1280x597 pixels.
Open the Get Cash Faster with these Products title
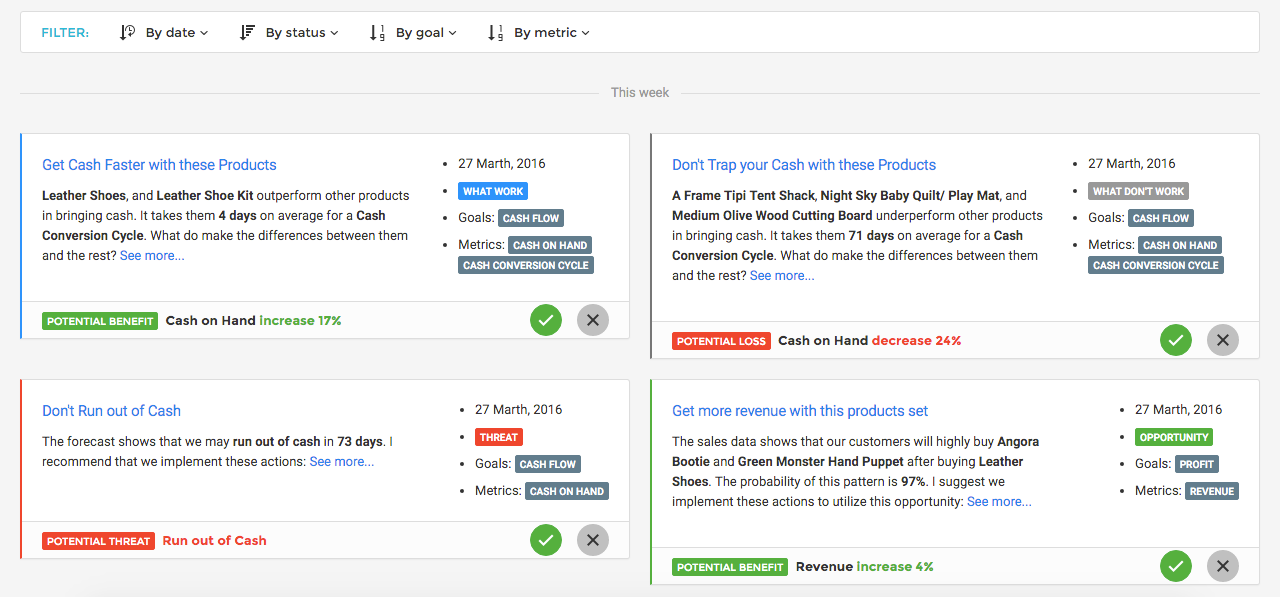(159, 165)
